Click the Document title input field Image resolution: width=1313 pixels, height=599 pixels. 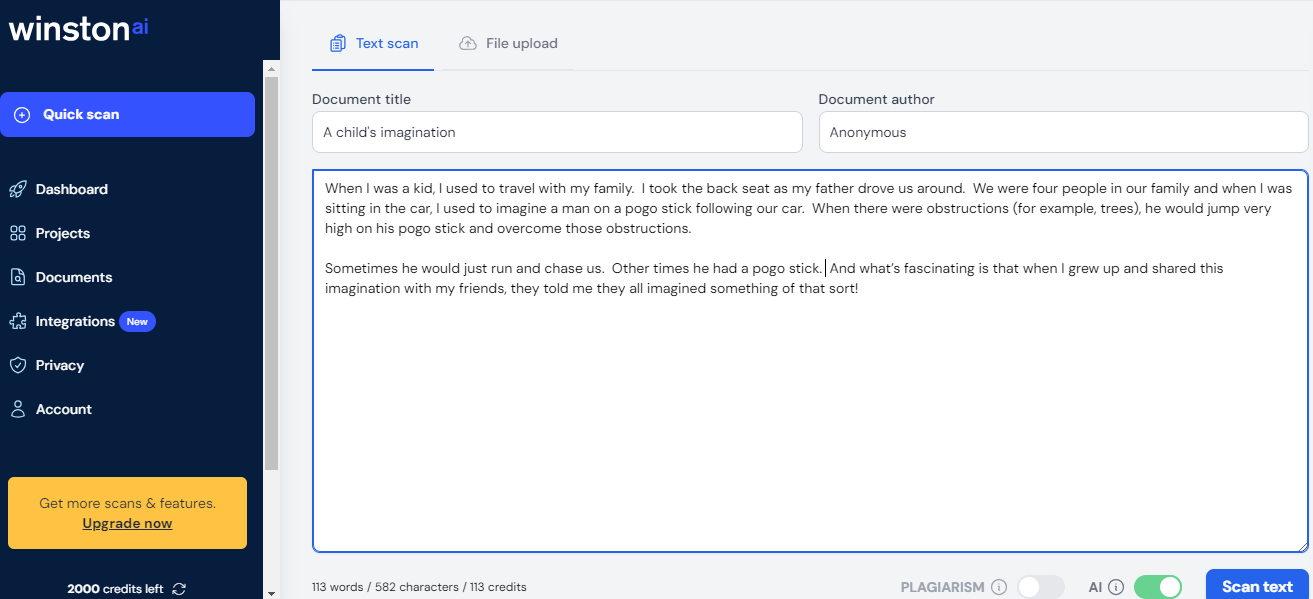coord(557,132)
